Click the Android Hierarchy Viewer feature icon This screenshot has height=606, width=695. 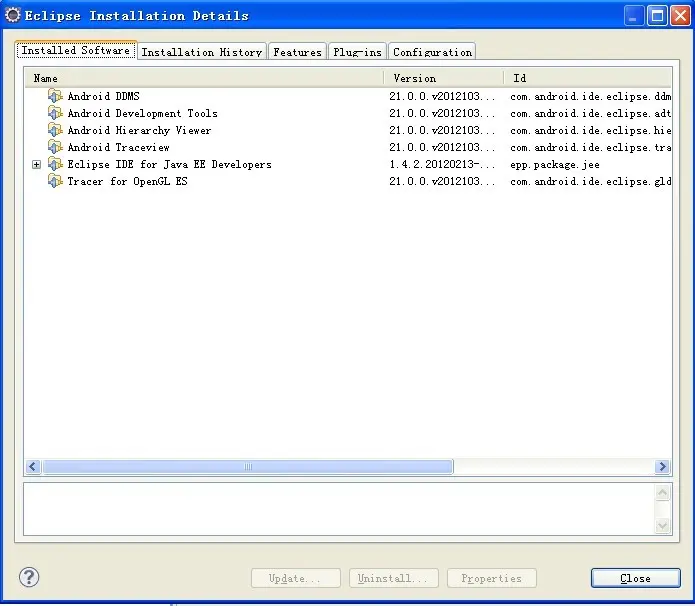[x=55, y=130]
